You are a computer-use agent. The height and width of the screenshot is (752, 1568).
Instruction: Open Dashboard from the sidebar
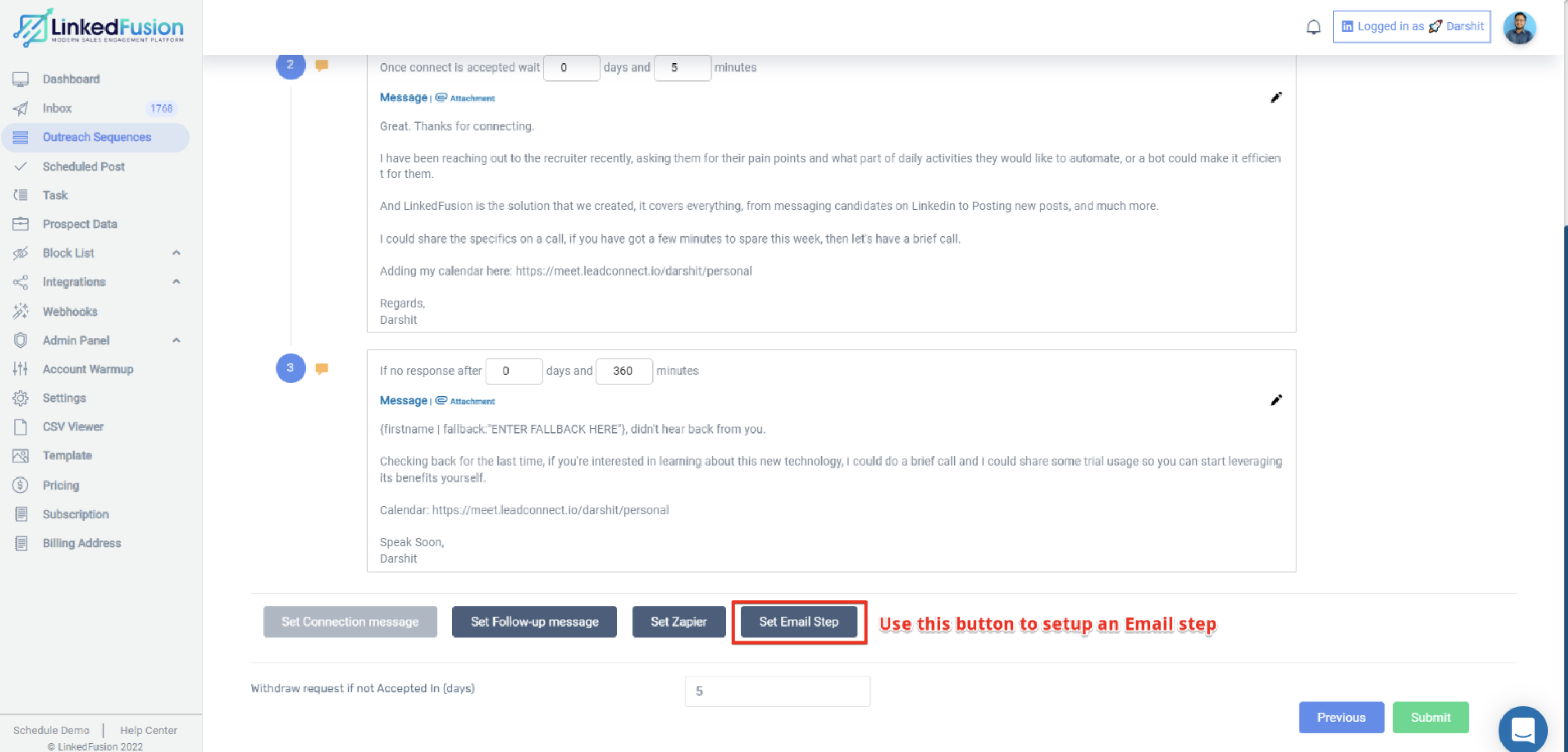click(71, 79)
